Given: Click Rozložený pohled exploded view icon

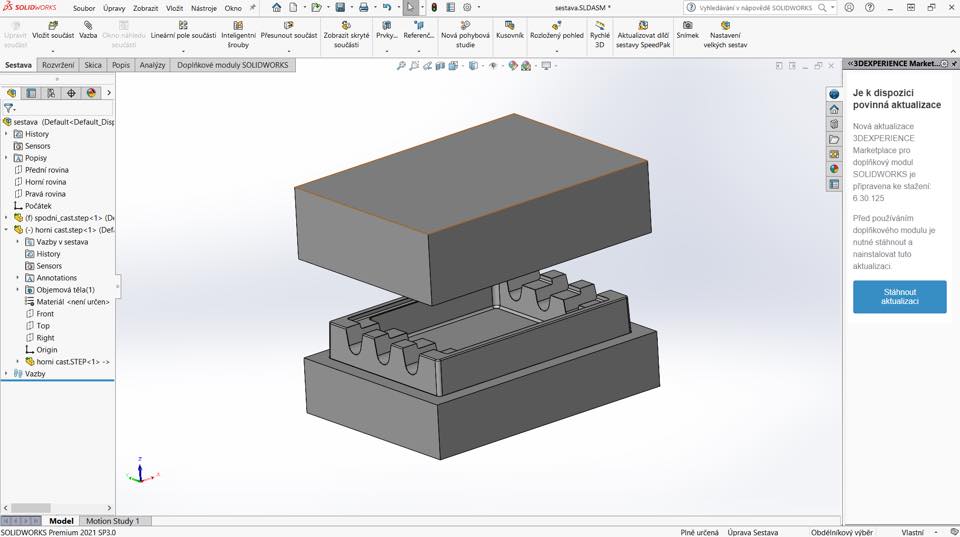Looking at the screenshot, I should [556, 25].
